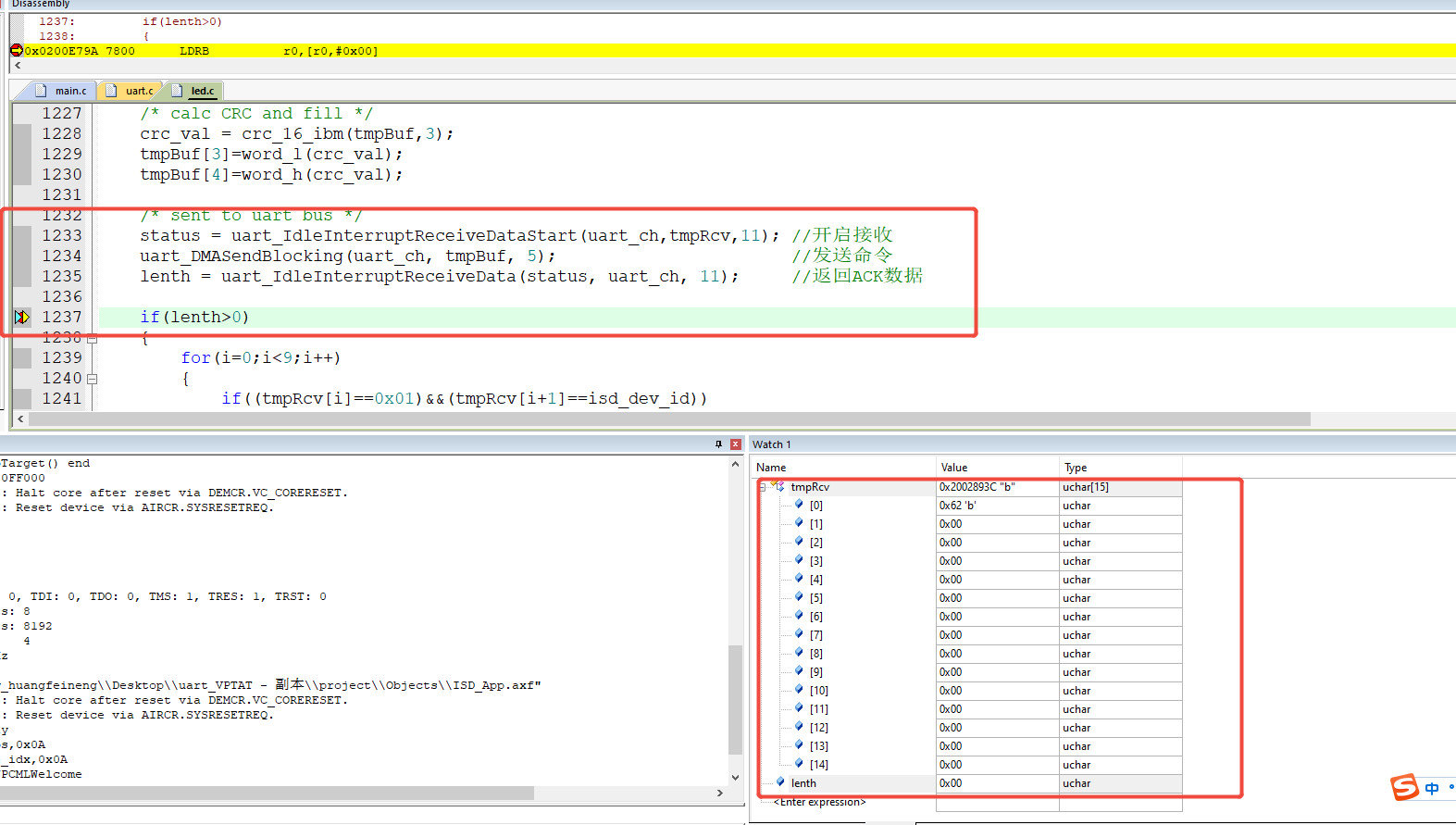1456x825 pixels.
Task: Click the Value column header in Watch 1
Action: tap(954, 468)
